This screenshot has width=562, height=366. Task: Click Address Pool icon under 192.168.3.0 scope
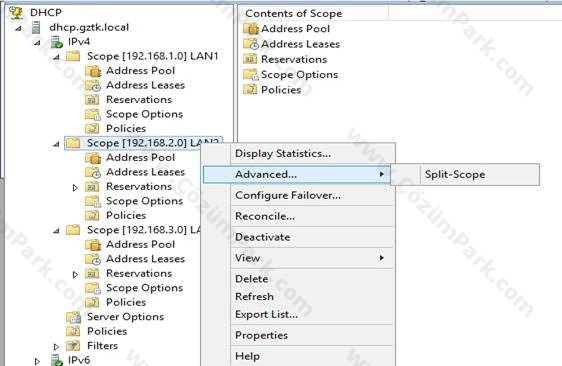point(93,244)
